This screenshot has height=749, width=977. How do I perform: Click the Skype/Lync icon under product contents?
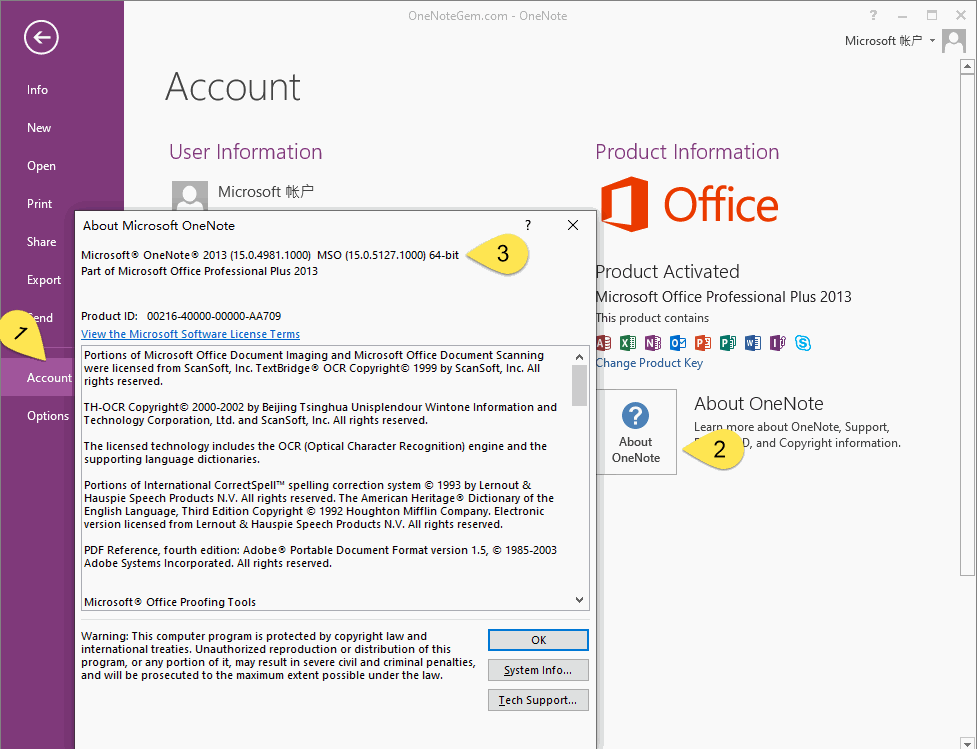coord(803,343)
